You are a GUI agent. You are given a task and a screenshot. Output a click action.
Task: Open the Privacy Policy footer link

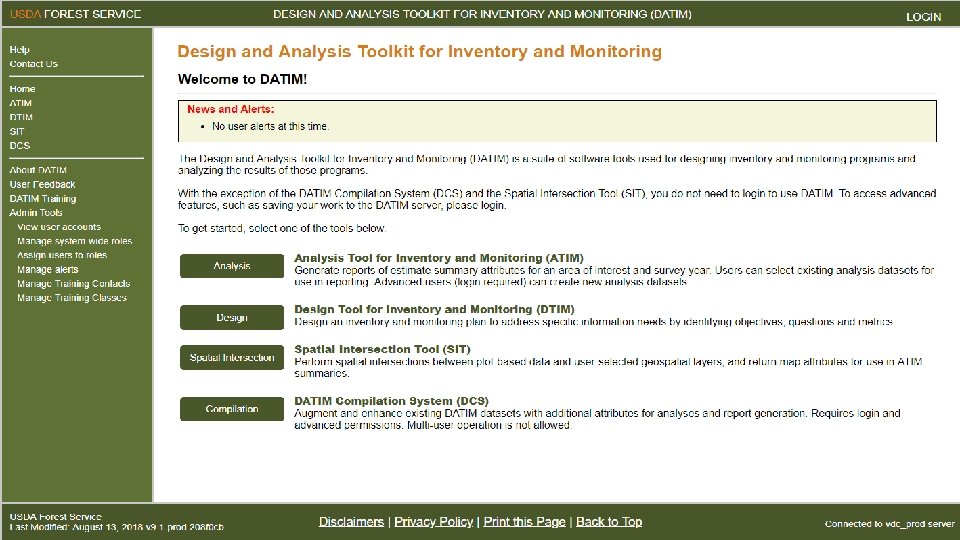(x=433, y=522)
